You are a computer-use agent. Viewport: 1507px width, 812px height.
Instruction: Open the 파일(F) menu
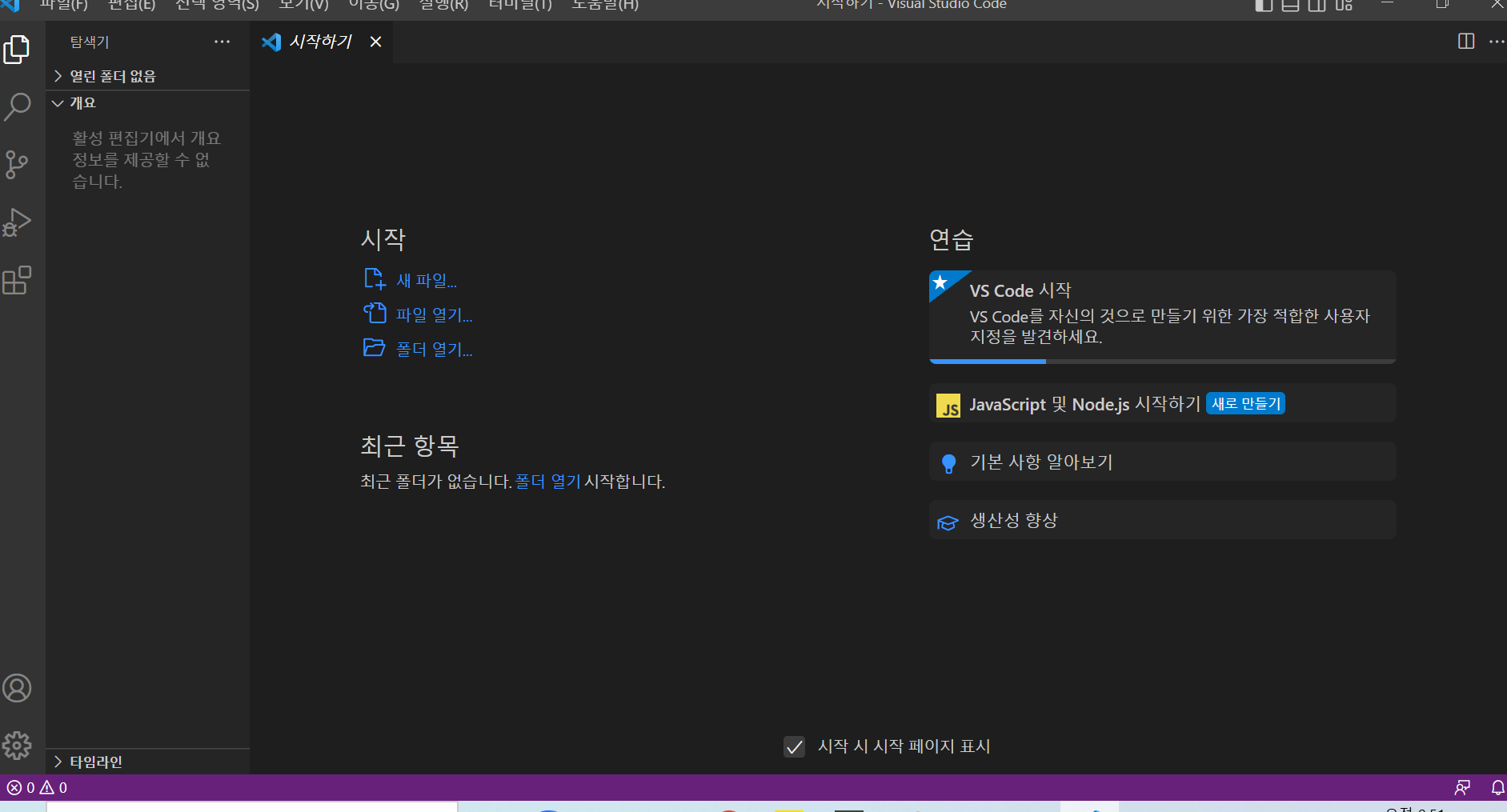point(64,5)
